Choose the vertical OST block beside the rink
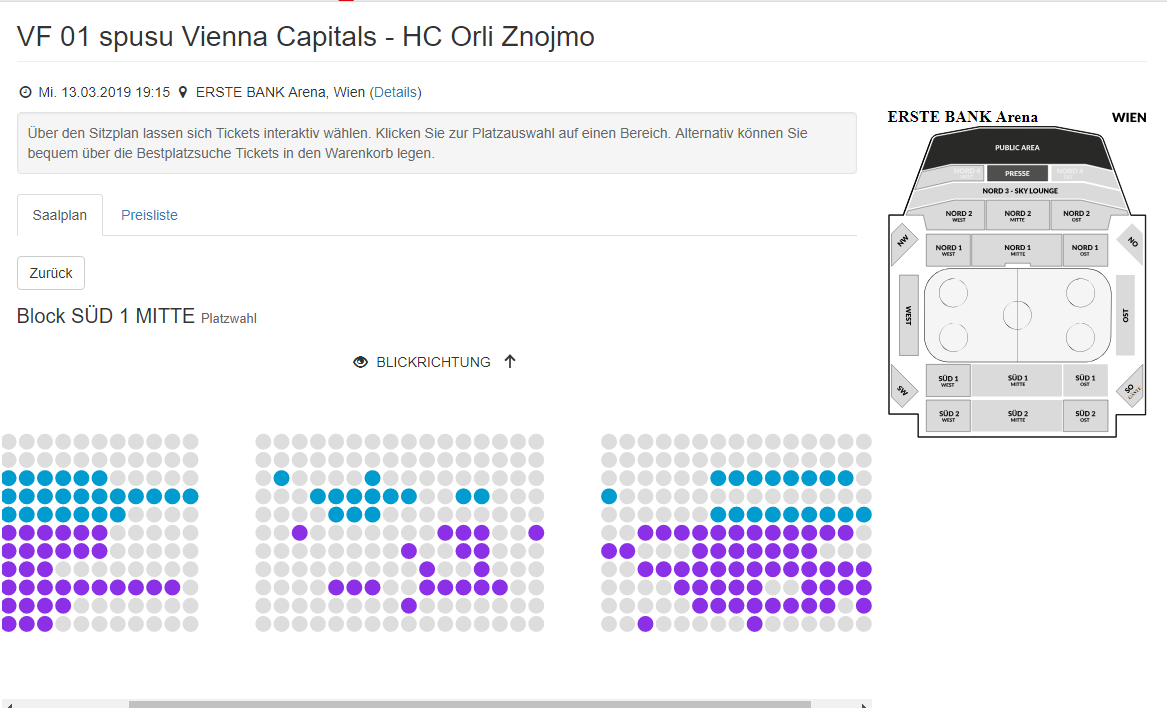This screenshot has width=1167, height=708. tap(1125, 315)
